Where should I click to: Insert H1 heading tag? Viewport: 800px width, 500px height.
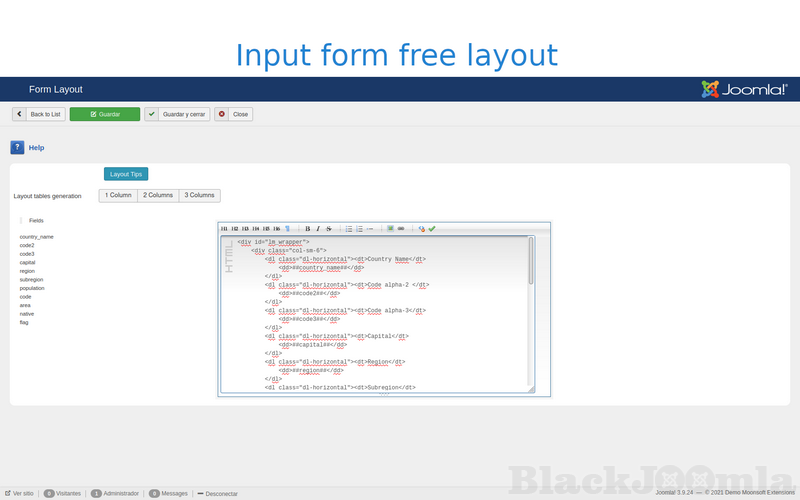(224, 228)
